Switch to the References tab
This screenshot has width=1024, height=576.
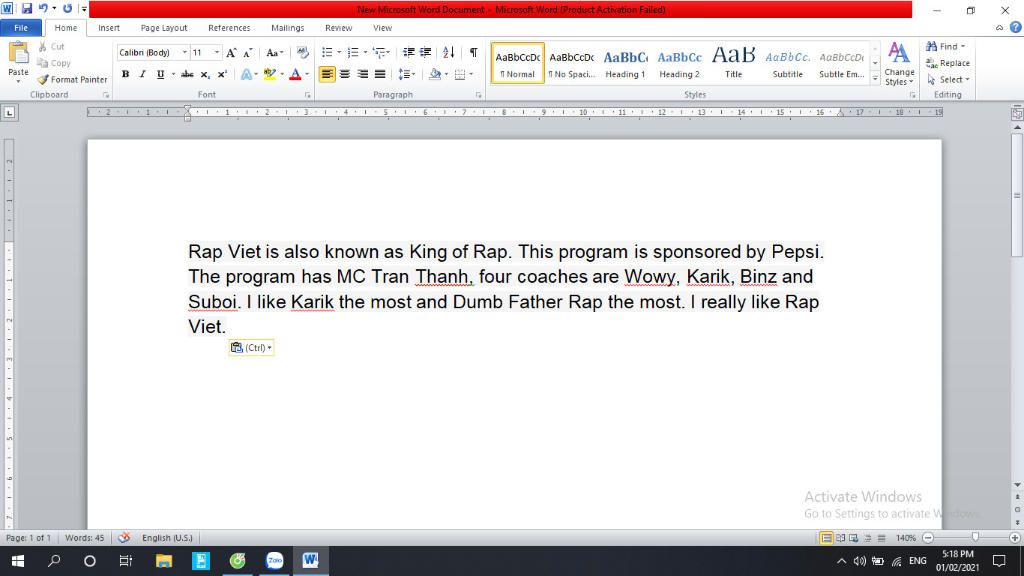pos(229,28)
